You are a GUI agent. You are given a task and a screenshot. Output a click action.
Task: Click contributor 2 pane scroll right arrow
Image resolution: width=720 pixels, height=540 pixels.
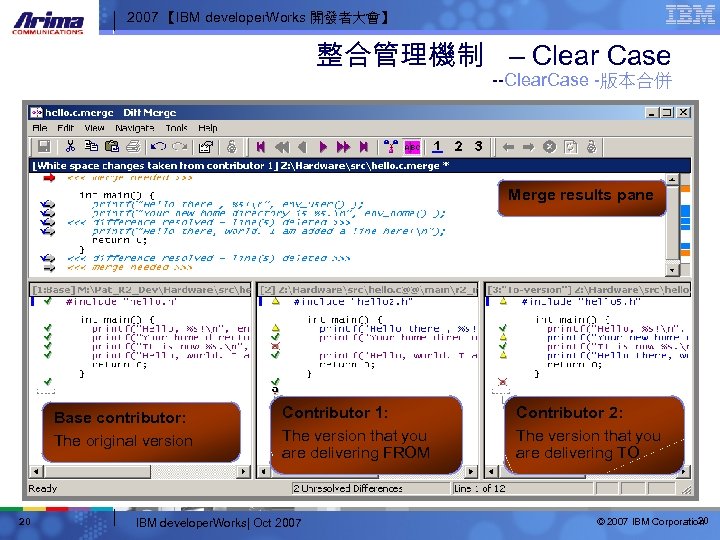pos(471,471)
